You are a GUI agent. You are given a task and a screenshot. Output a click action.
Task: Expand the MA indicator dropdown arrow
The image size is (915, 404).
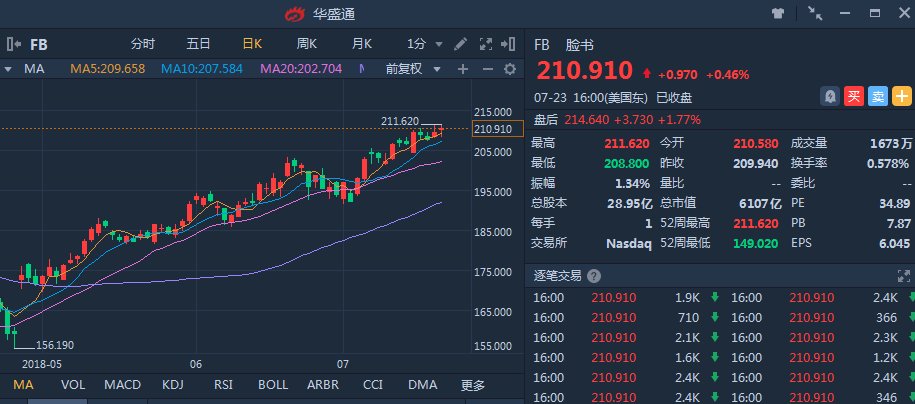click(8, 69)
